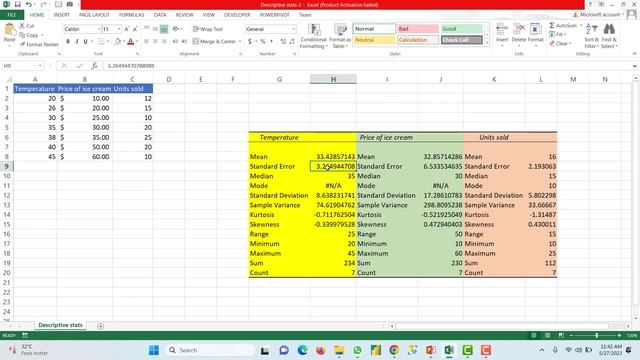The width and height of the screenshot is (640, 360).
Task: Open Conditional Formatting menu
Action: pyautogui.click(x=313, y=36)
